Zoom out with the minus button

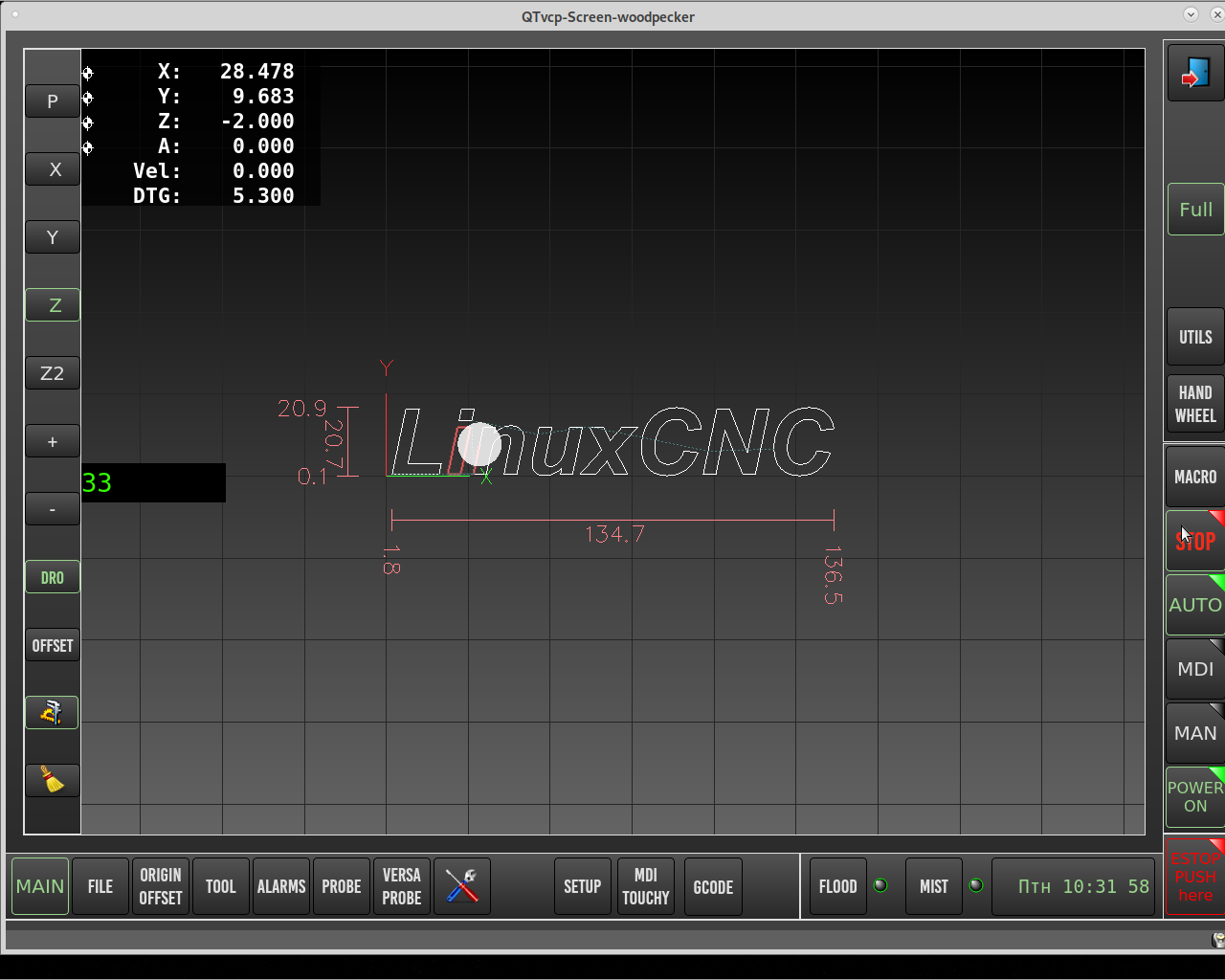[53, 509]
